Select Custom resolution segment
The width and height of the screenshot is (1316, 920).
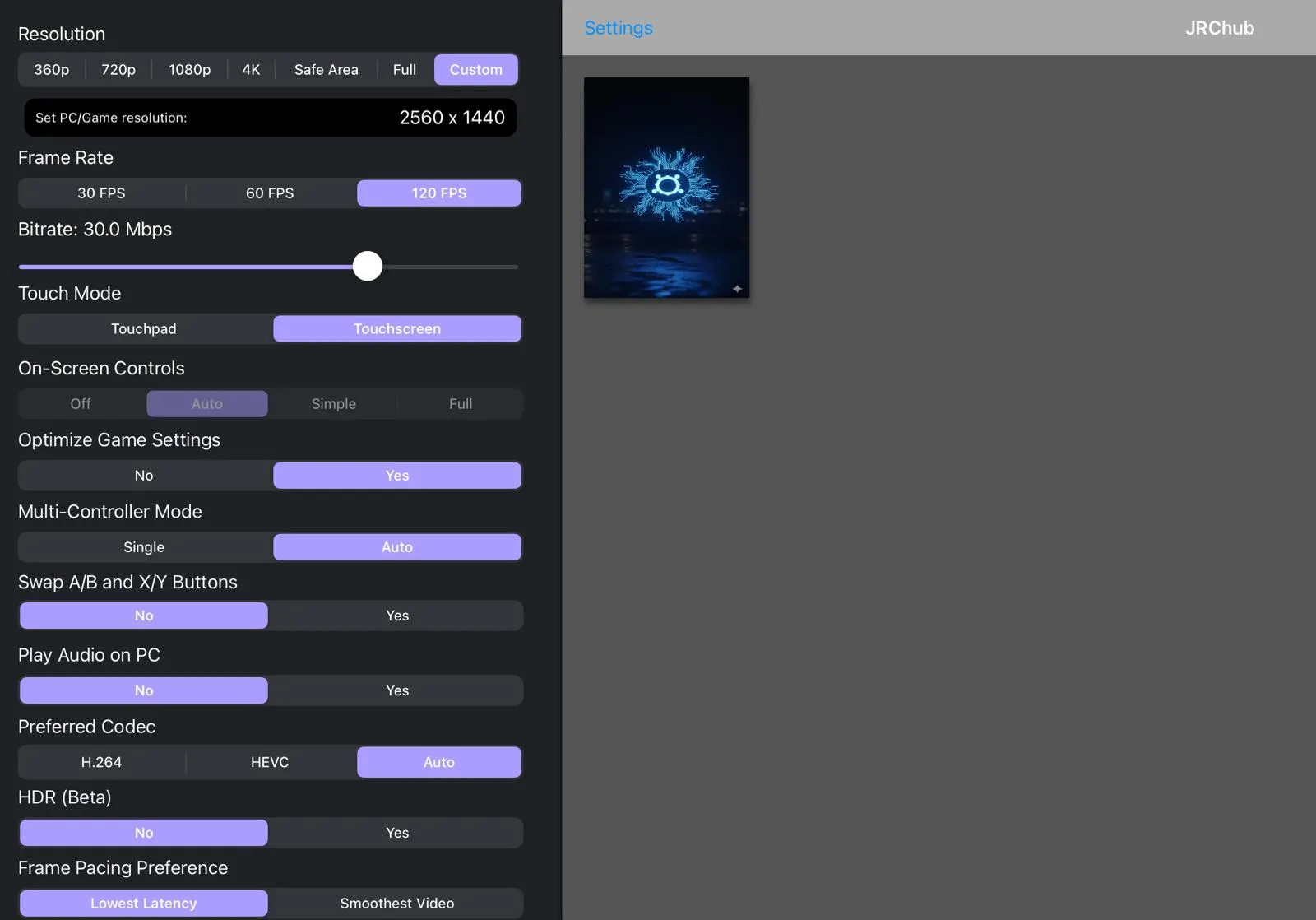click(476, 70)
